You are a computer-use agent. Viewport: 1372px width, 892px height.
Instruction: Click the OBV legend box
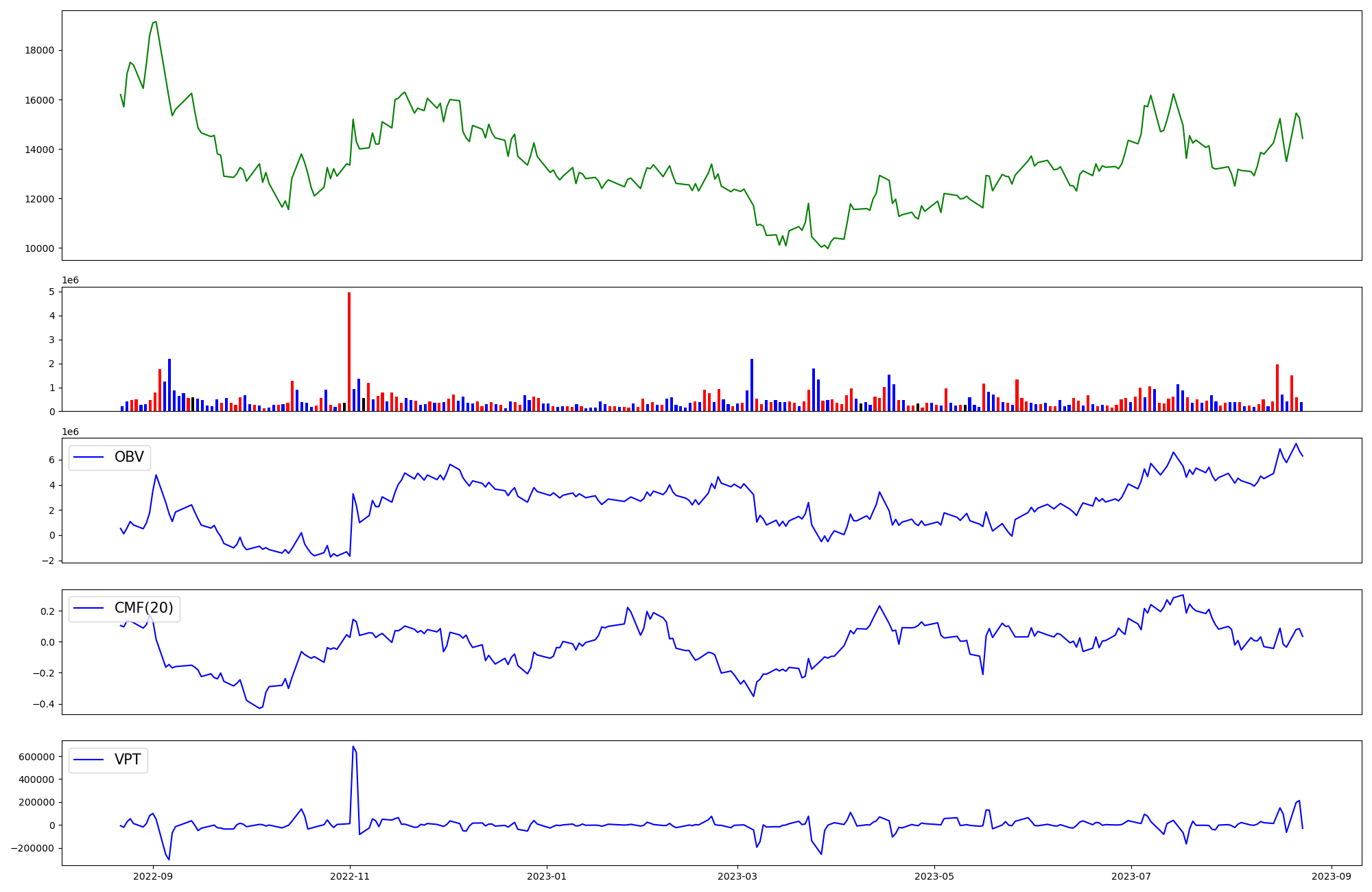click(x=110, y=458)
